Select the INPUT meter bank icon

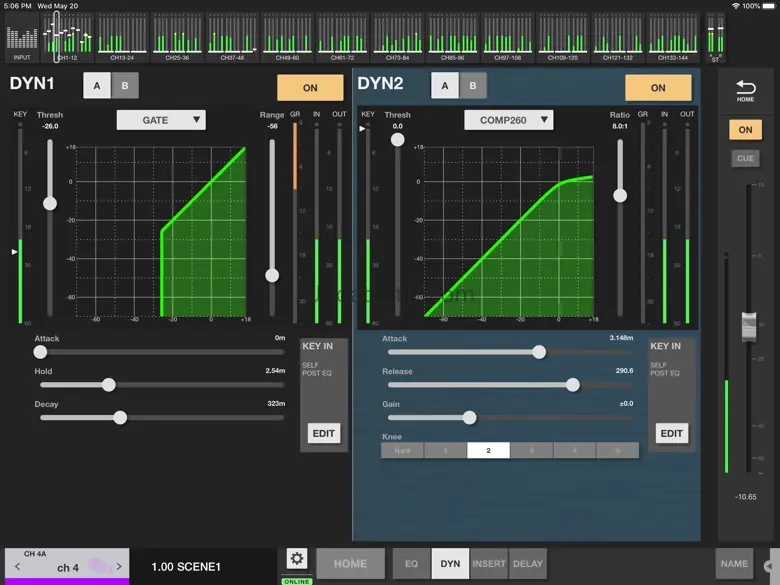22,38
